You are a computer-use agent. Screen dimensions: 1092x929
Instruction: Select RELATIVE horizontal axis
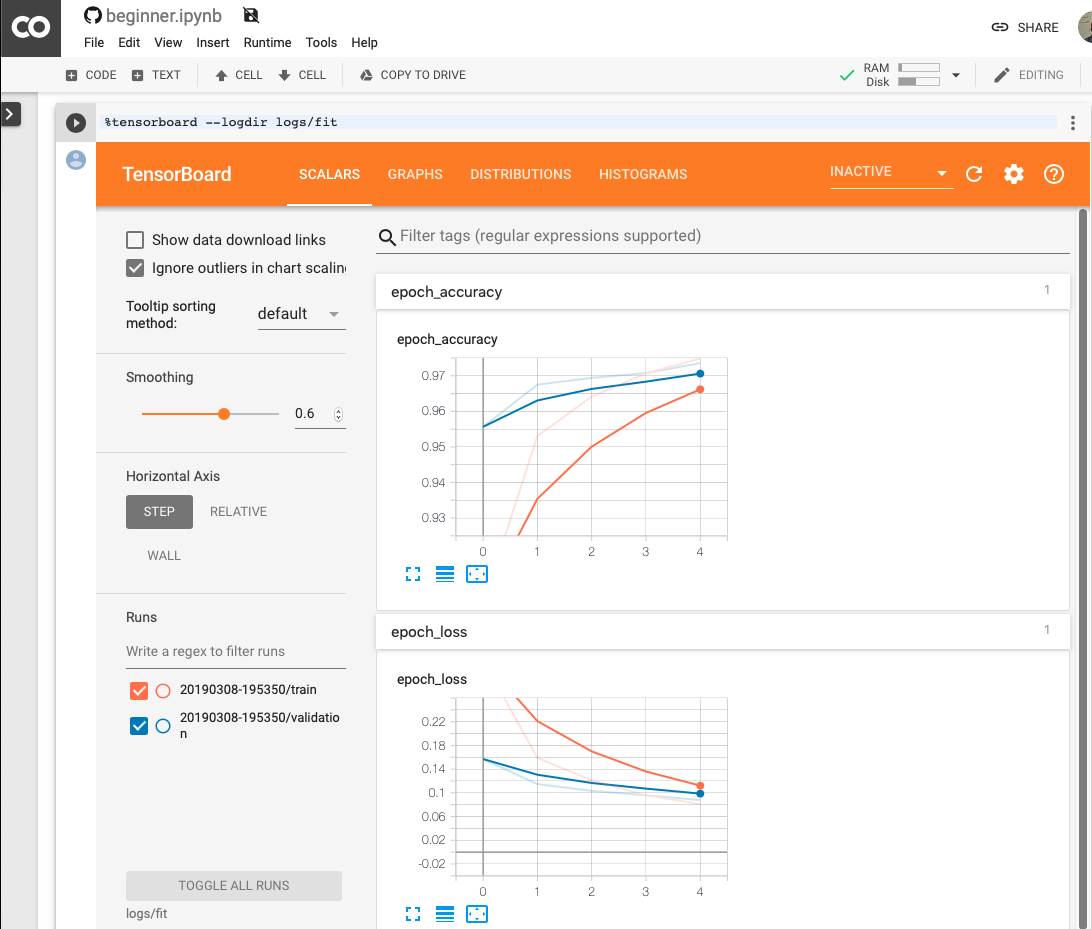238,512
